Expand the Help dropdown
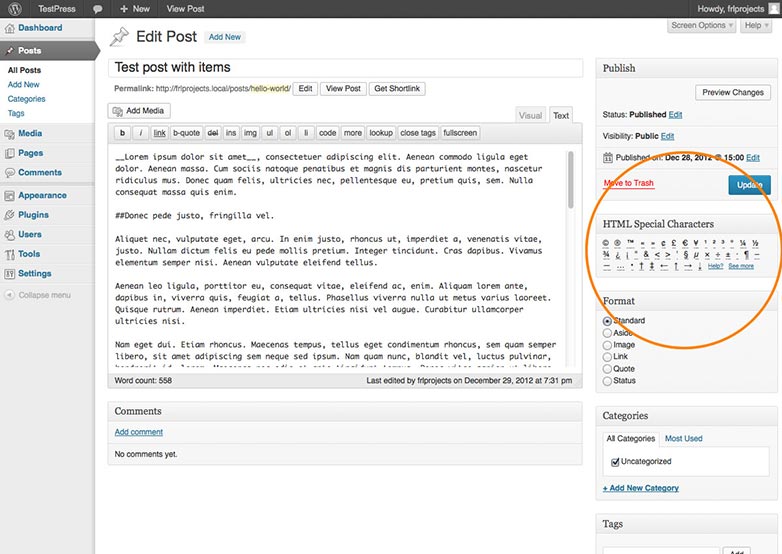 click(757, 25)
